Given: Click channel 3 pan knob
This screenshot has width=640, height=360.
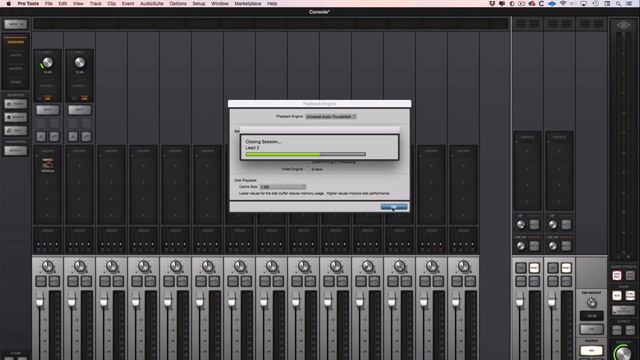Looking at the screenshot, I should click(x=111, y=266).
